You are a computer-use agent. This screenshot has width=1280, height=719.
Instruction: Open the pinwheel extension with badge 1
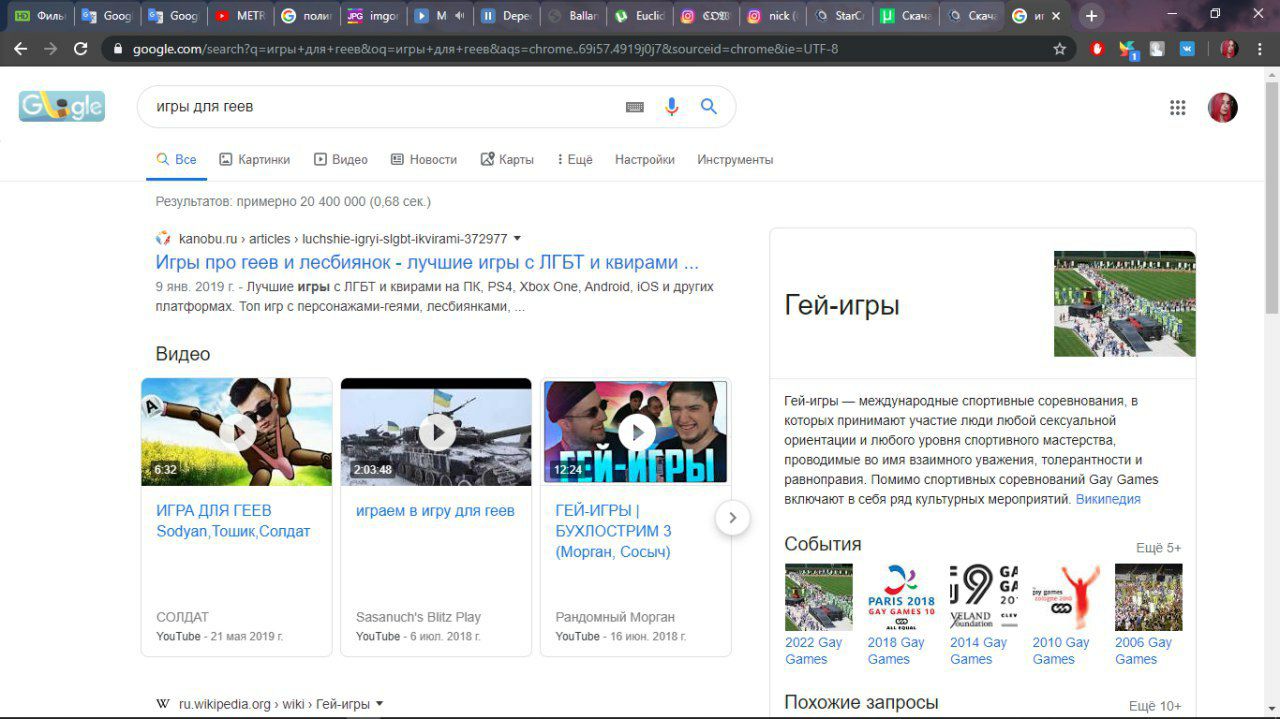point(1128,48)
